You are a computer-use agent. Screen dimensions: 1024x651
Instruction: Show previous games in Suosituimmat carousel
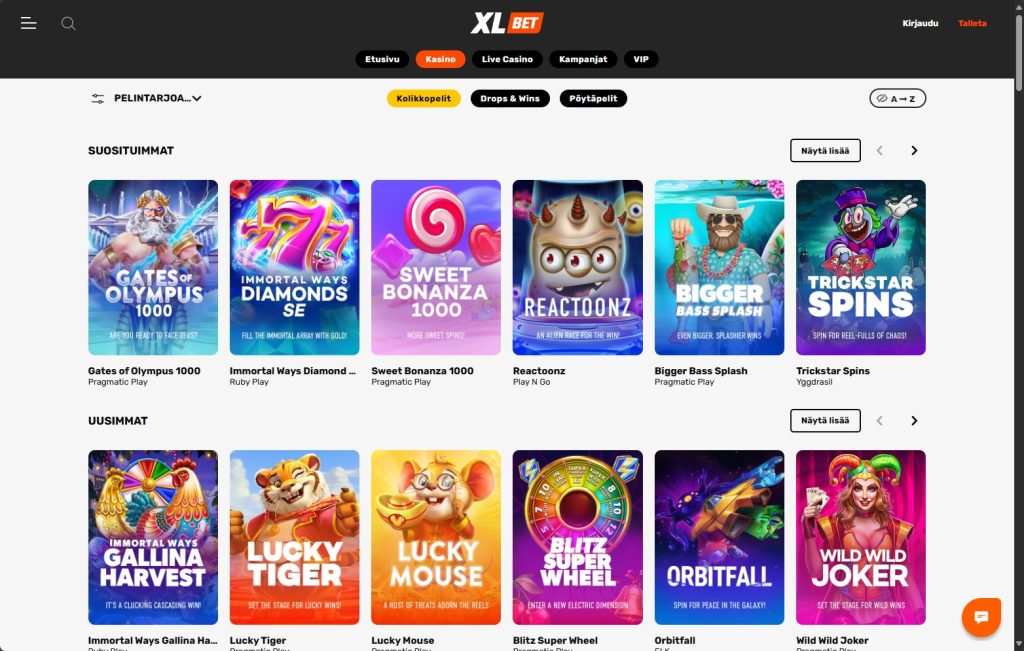click(880, 151)
